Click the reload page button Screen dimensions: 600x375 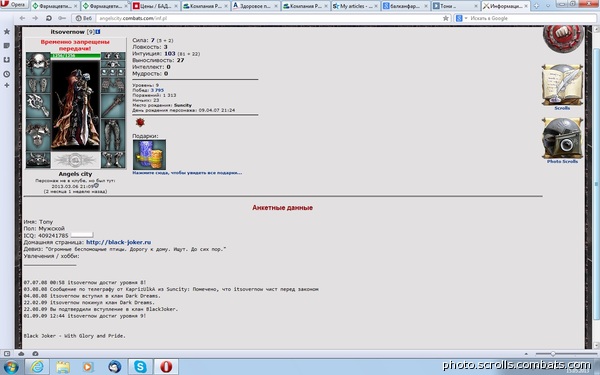(x=49, y=18)
